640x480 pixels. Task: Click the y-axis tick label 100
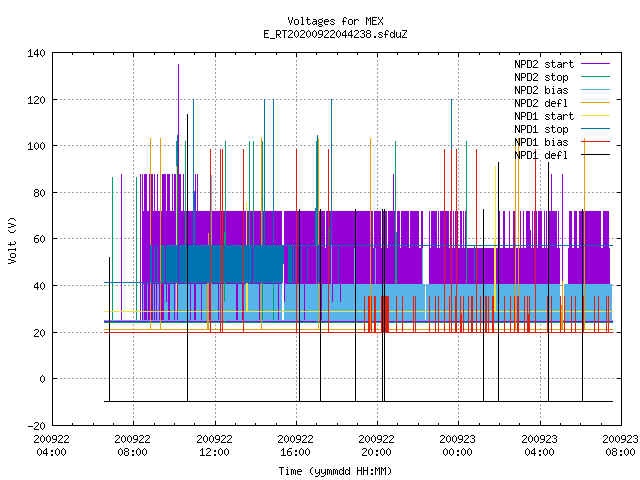tap(36, 146)
